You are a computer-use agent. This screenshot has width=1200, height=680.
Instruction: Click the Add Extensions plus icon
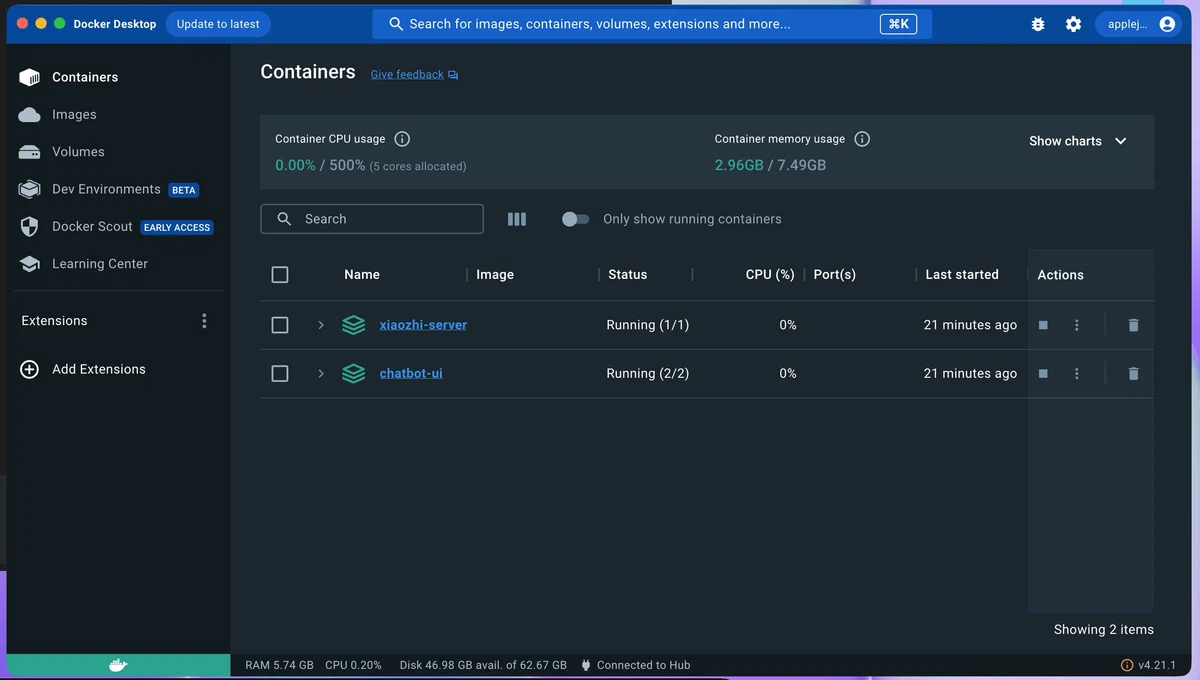[x=30, y=369]
